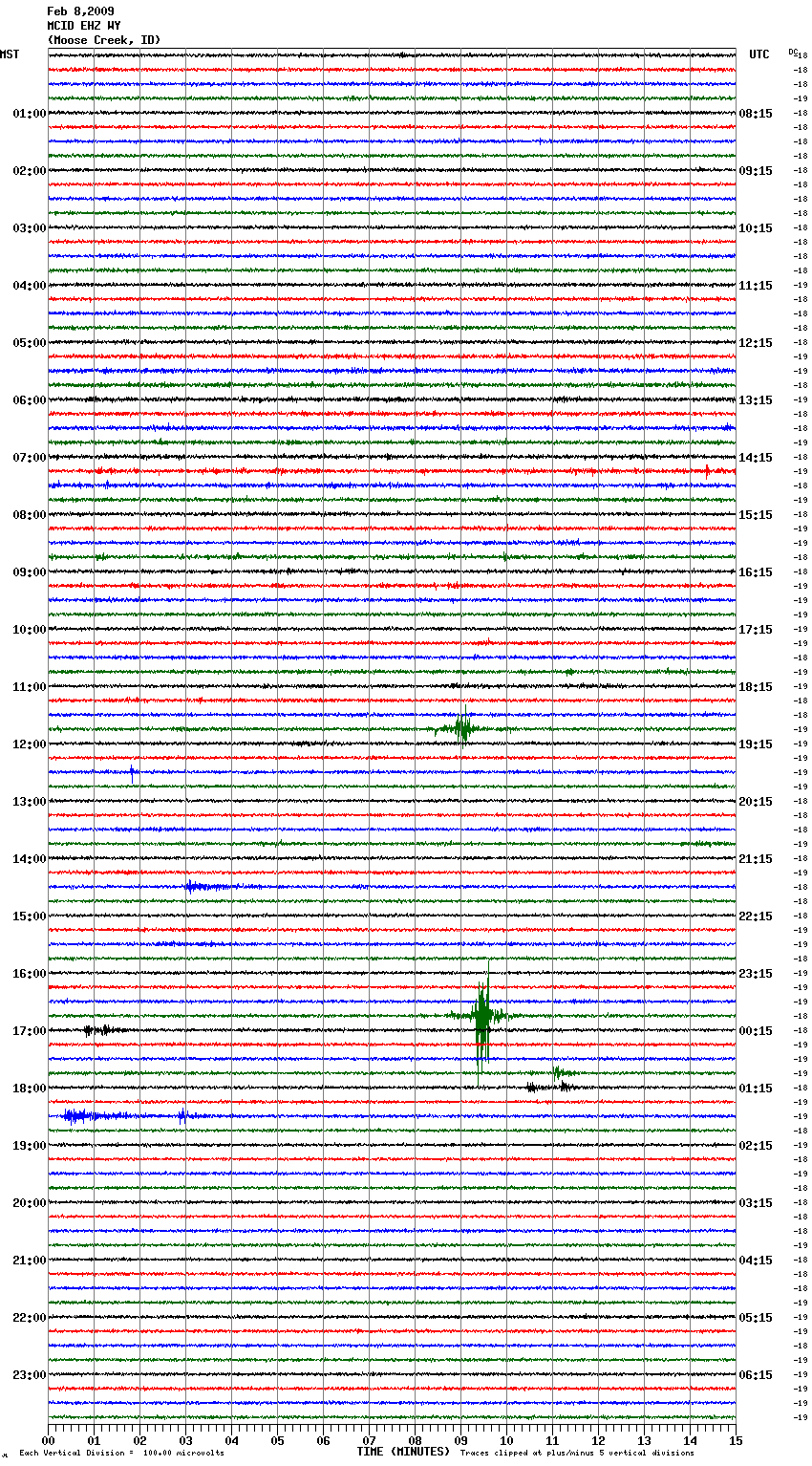Click the '16:00' MST hour label
Screen dimensions: 812x1466
coord(30,974)
